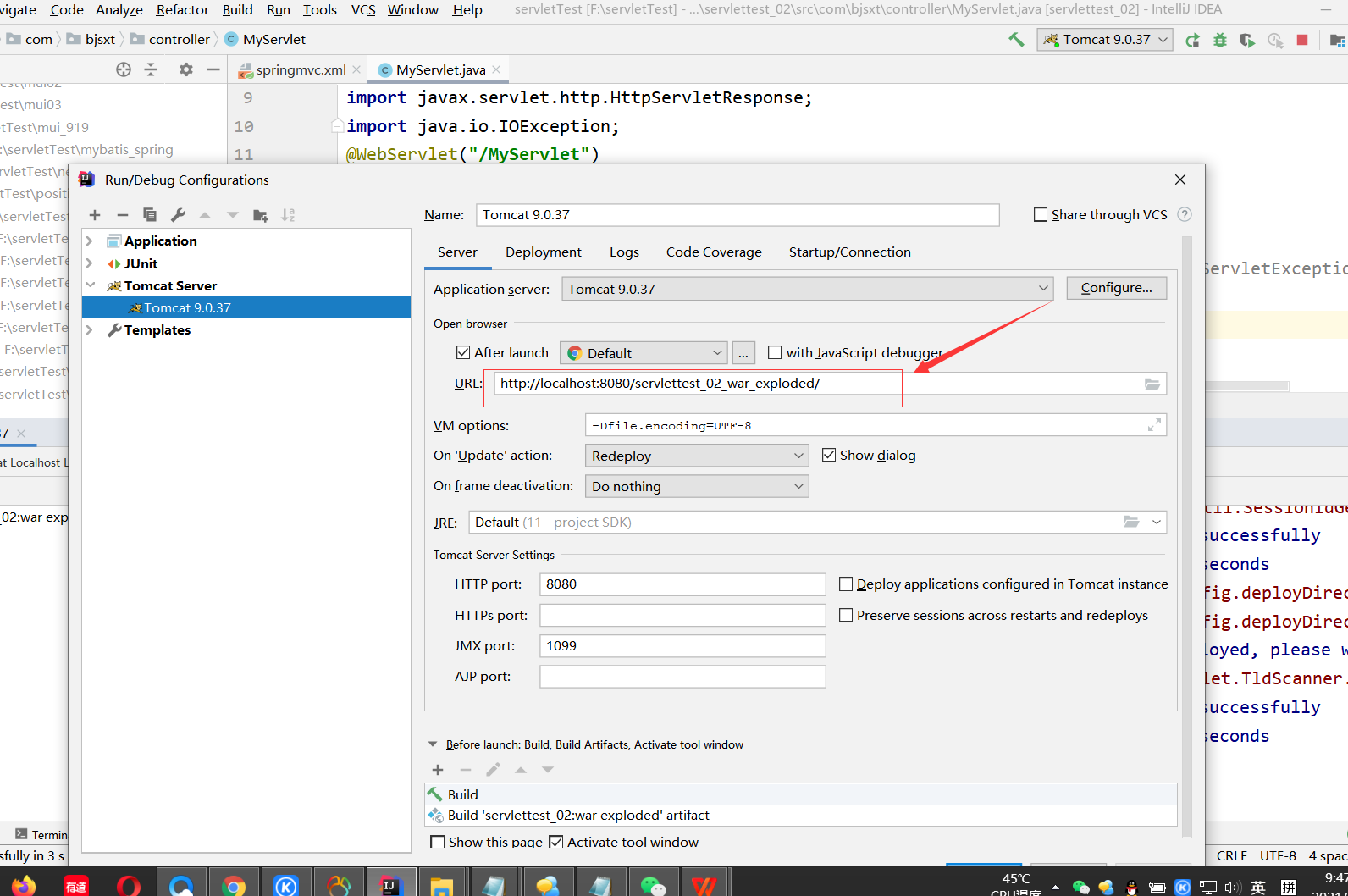Open Chrome from the taskbar
This screenshot has height=896, width=1348.
click(234, 885)
